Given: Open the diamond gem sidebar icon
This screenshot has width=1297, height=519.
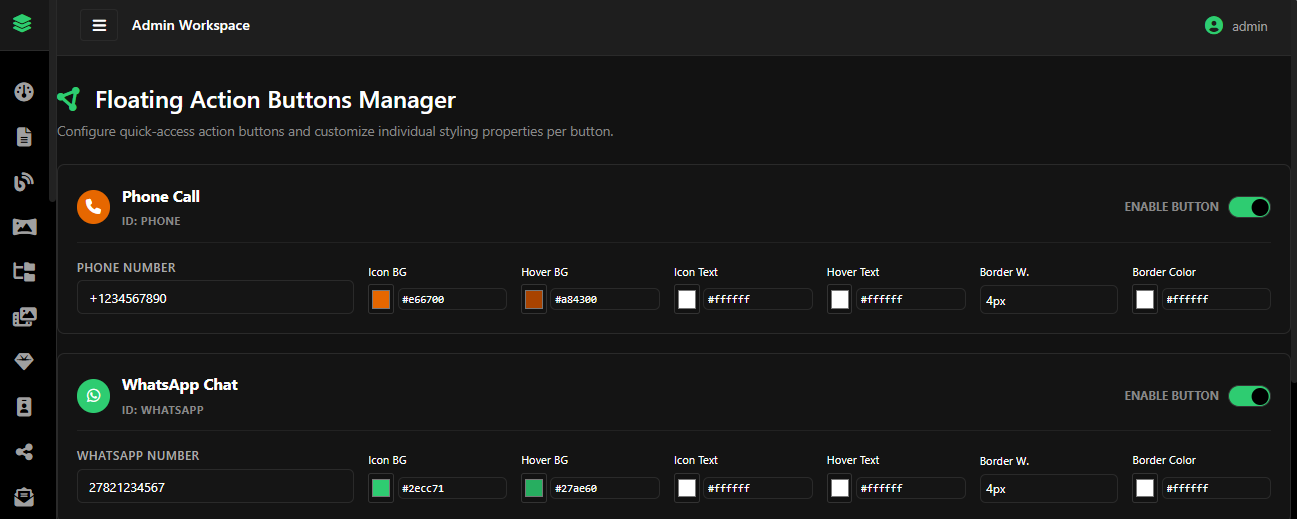Looking at the screenshot, I should 24,362.
